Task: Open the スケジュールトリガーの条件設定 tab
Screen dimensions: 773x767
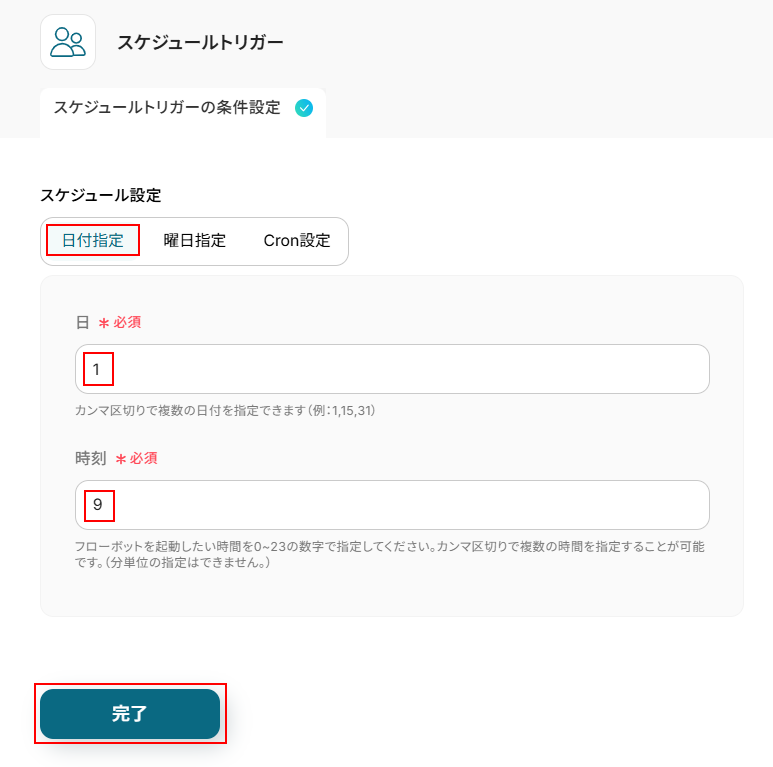Action: 167,108
